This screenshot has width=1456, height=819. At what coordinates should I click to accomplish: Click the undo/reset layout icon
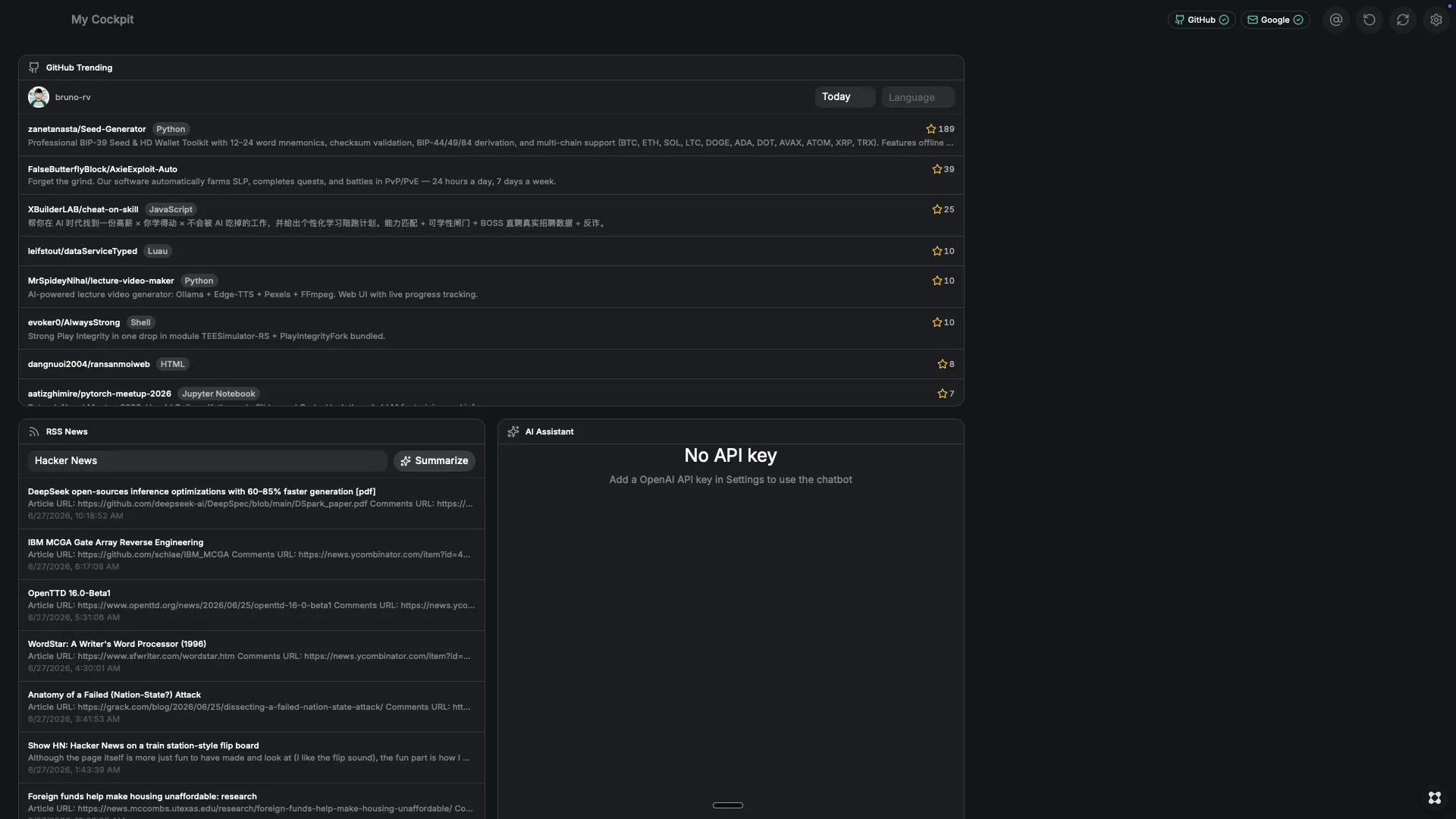pyautogui.click(x=1370, y=20)
